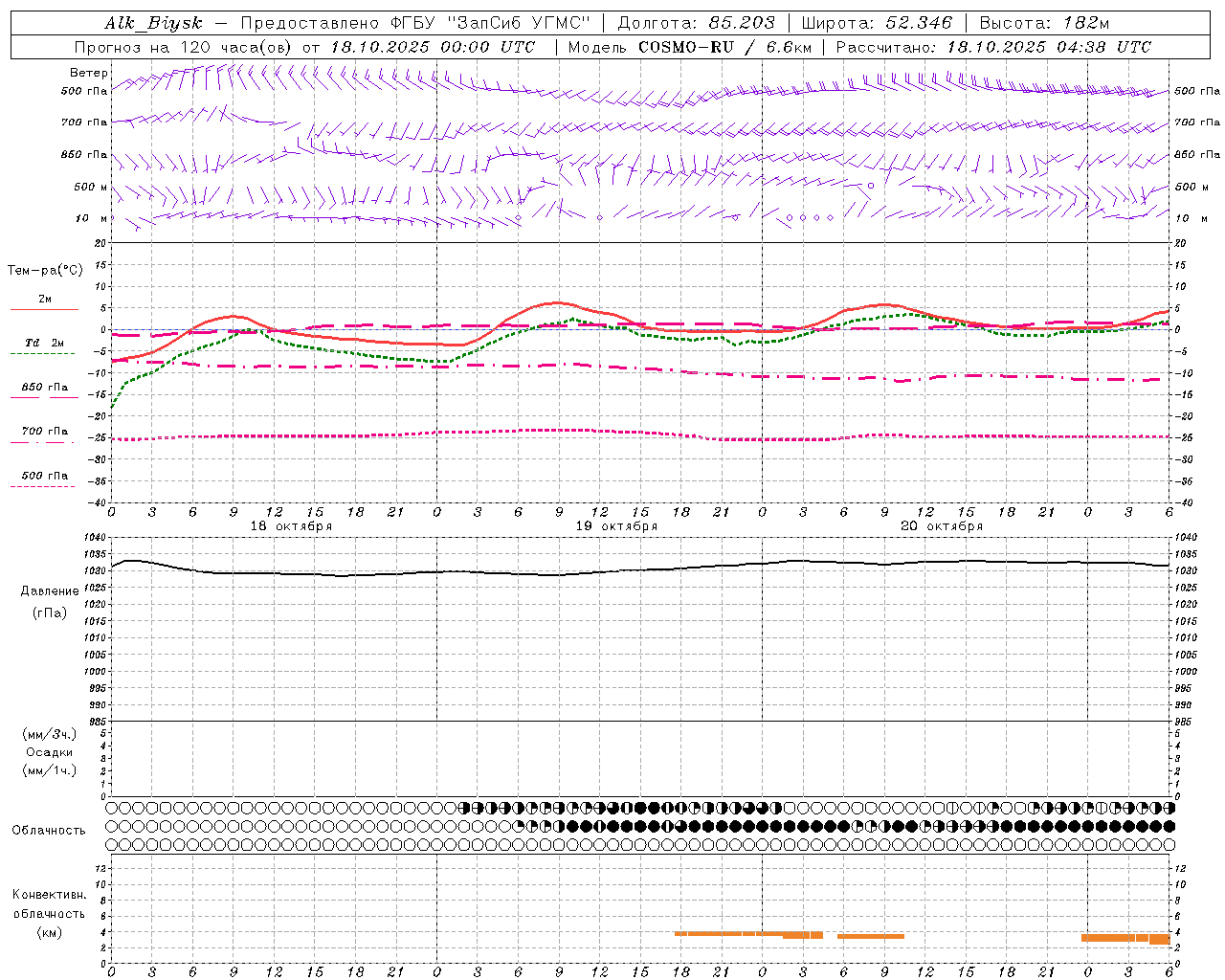The image size is (1225, 980).
Task: Click the Долгота: 85.203 longitude value
Action: [x=695, y=23]
